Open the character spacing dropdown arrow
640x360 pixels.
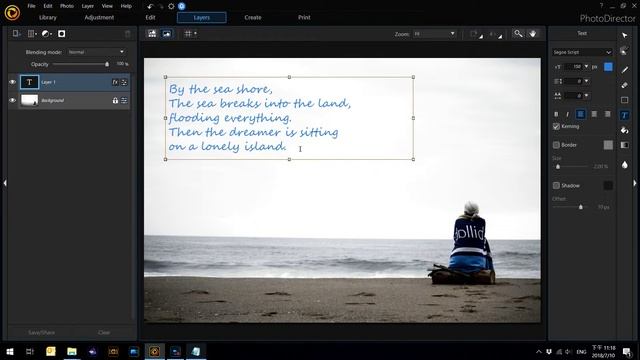(x=587, y=96)
